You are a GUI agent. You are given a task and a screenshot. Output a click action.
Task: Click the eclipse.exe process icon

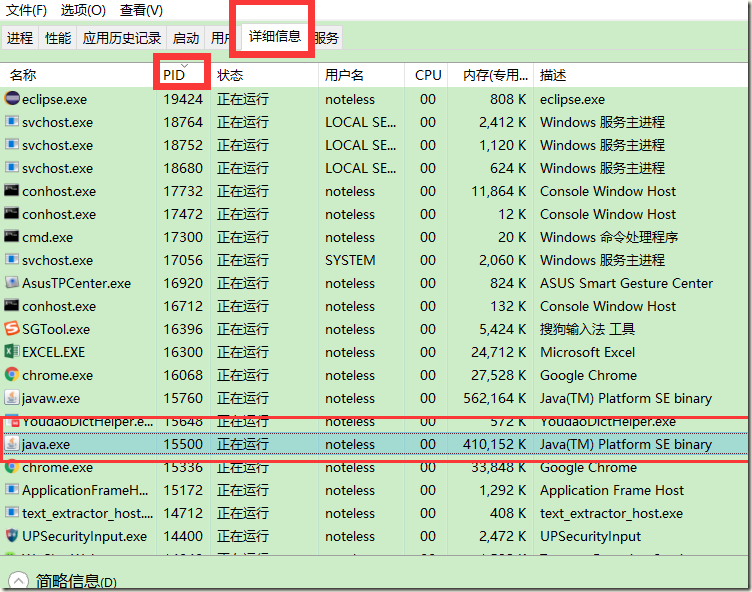click(x=12, y=99)
